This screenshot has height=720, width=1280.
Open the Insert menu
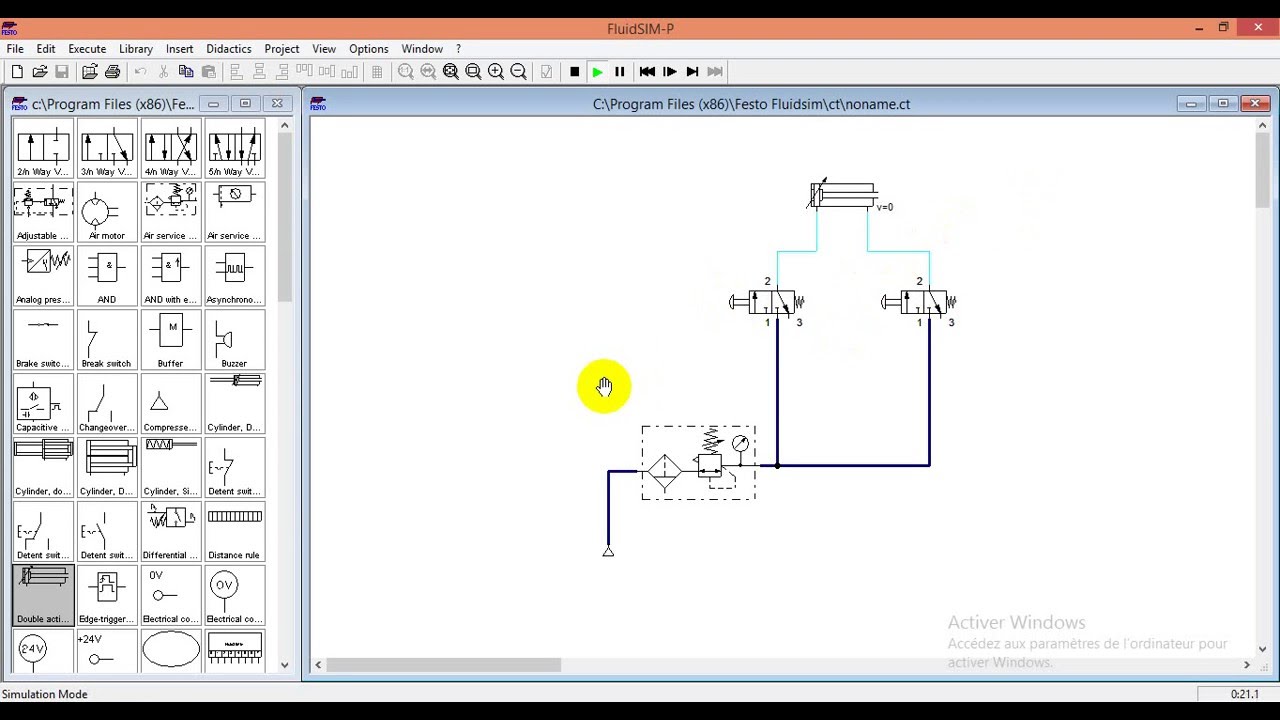coord(180,49)
